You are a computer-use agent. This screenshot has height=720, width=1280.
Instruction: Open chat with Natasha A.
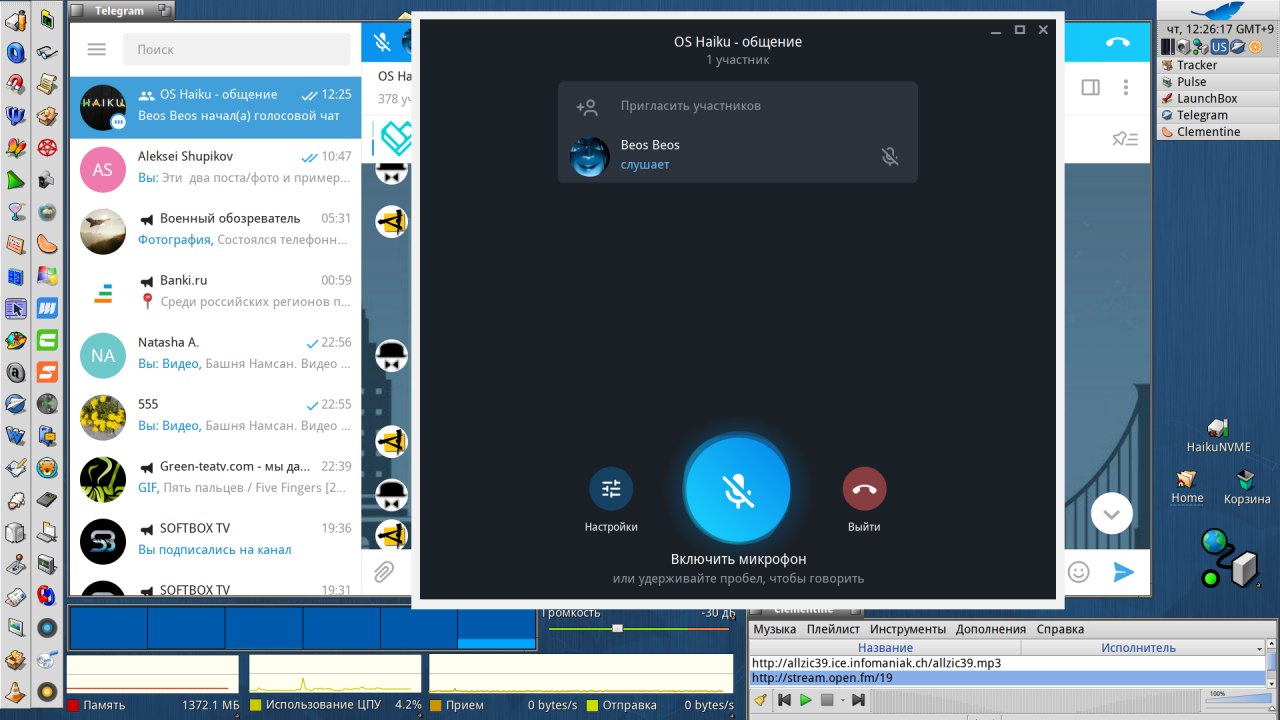pyautogui.click(x=215, y=356)
